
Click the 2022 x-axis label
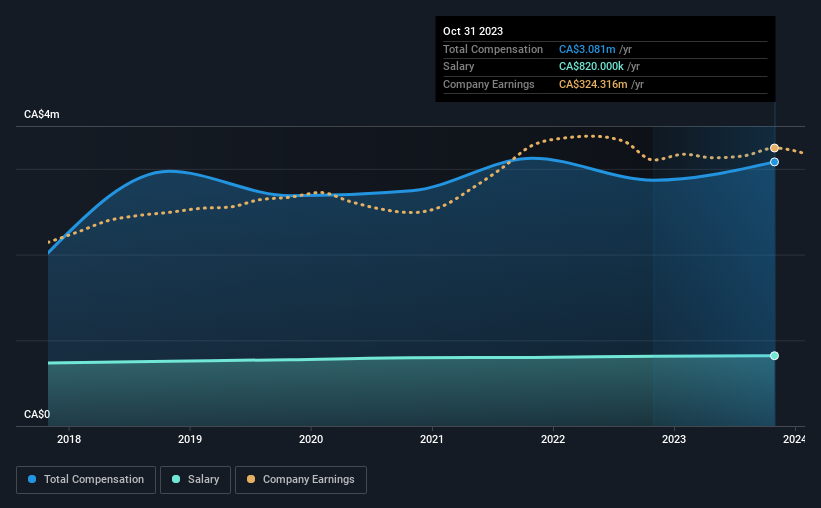tap(553, 439)
